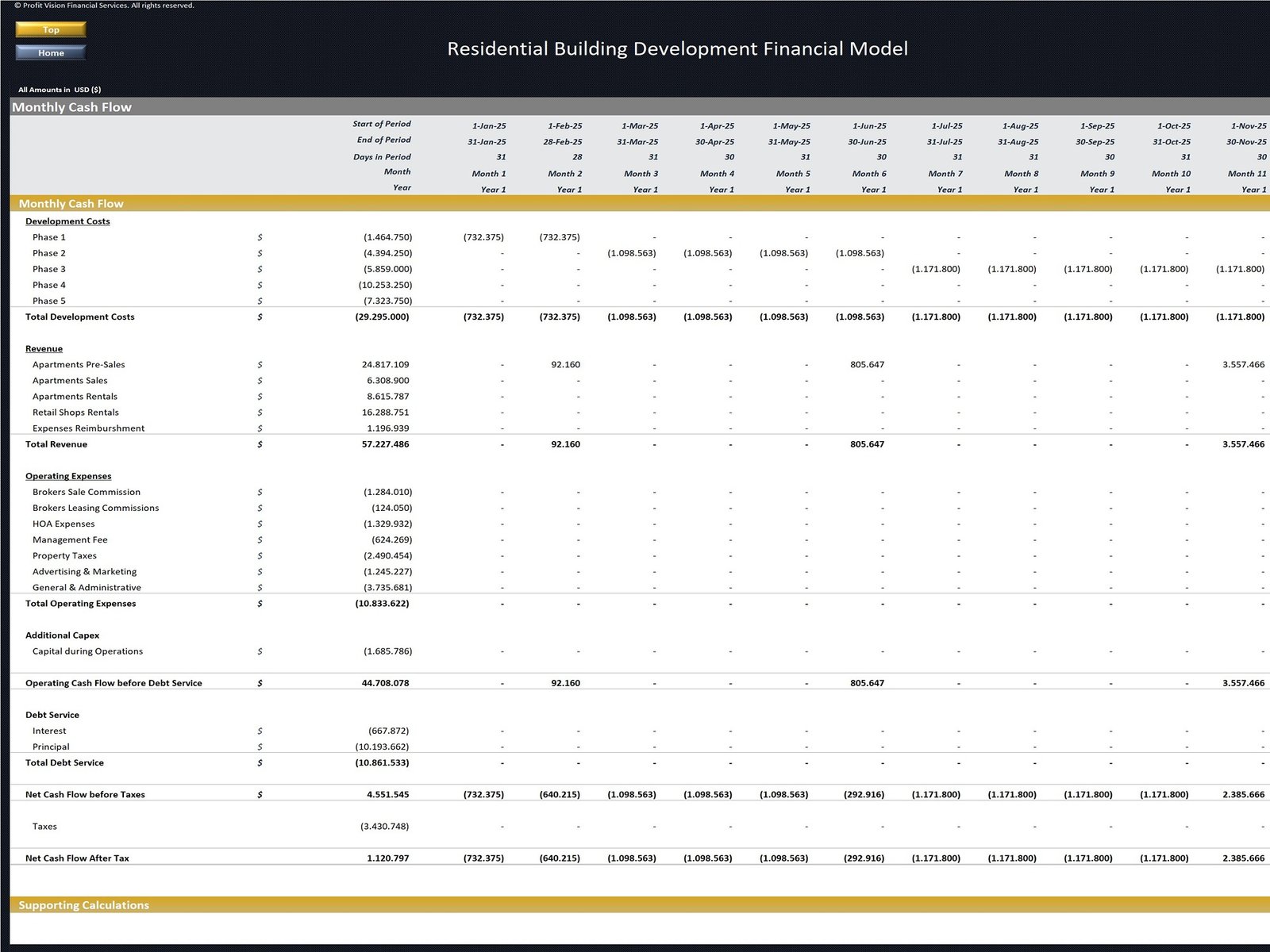Select the Taxes total cell (3.430.748)
Viewport: 1270px width, 952px height.
click(384, 826)
